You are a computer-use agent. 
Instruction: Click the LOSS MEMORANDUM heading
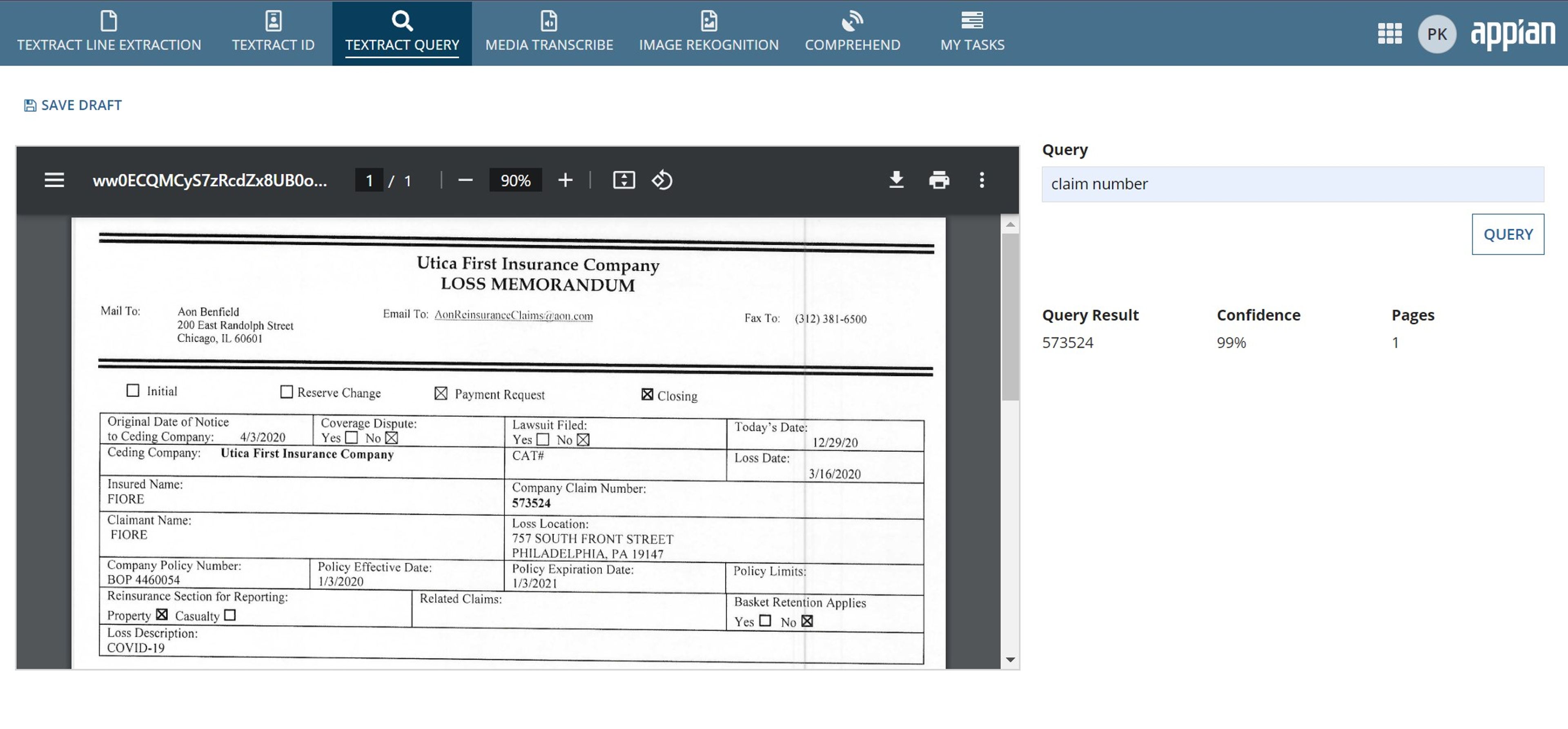537,284
